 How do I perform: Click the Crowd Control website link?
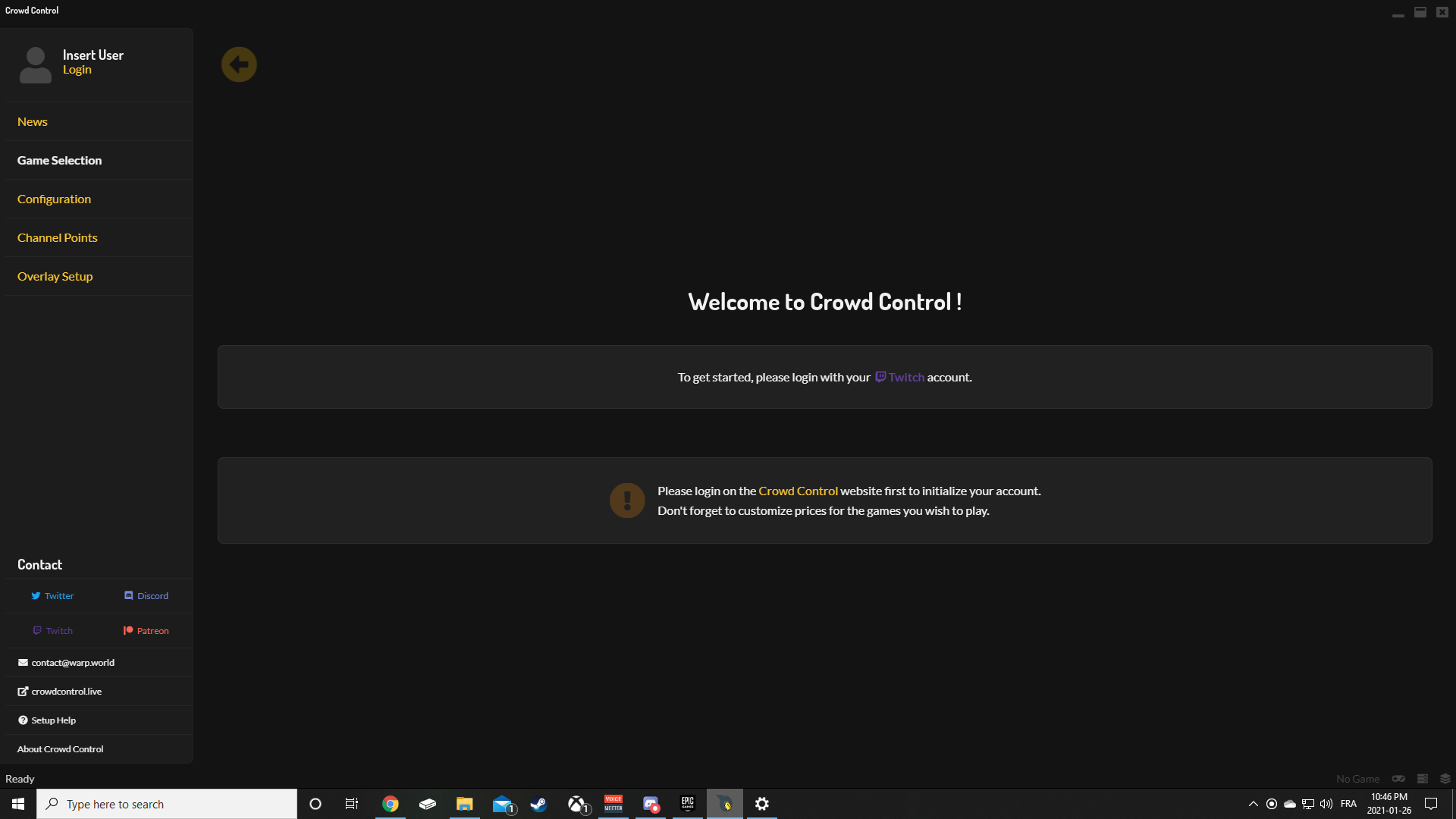pos(798,491)
